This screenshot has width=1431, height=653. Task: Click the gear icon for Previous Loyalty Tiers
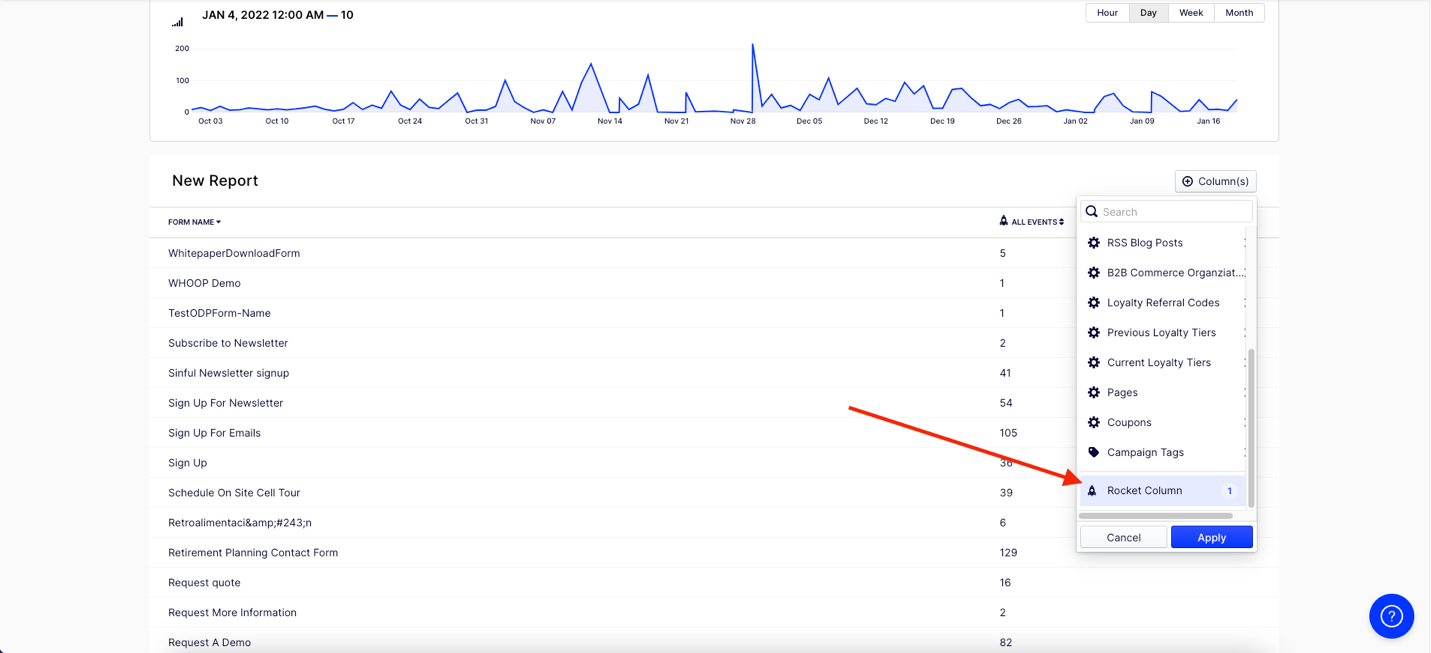pos(1093,333)
